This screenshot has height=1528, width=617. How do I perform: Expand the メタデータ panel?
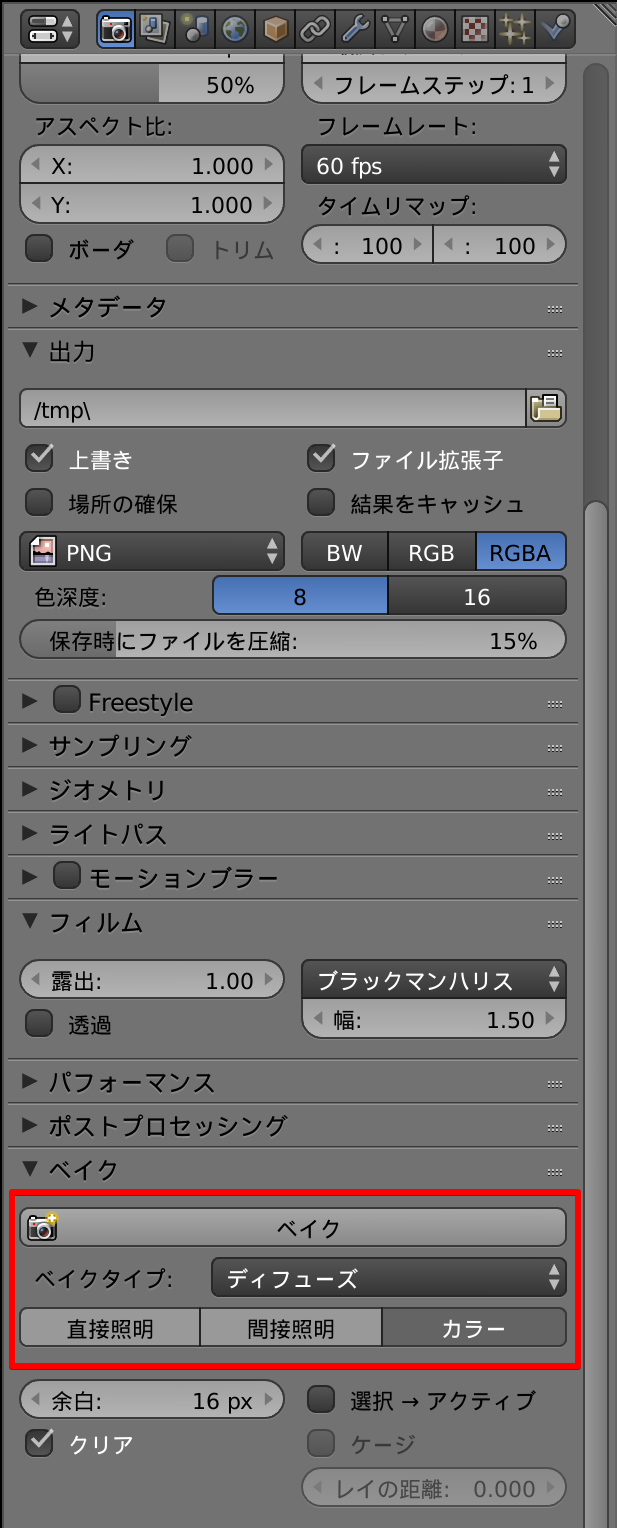coord(100,307)
